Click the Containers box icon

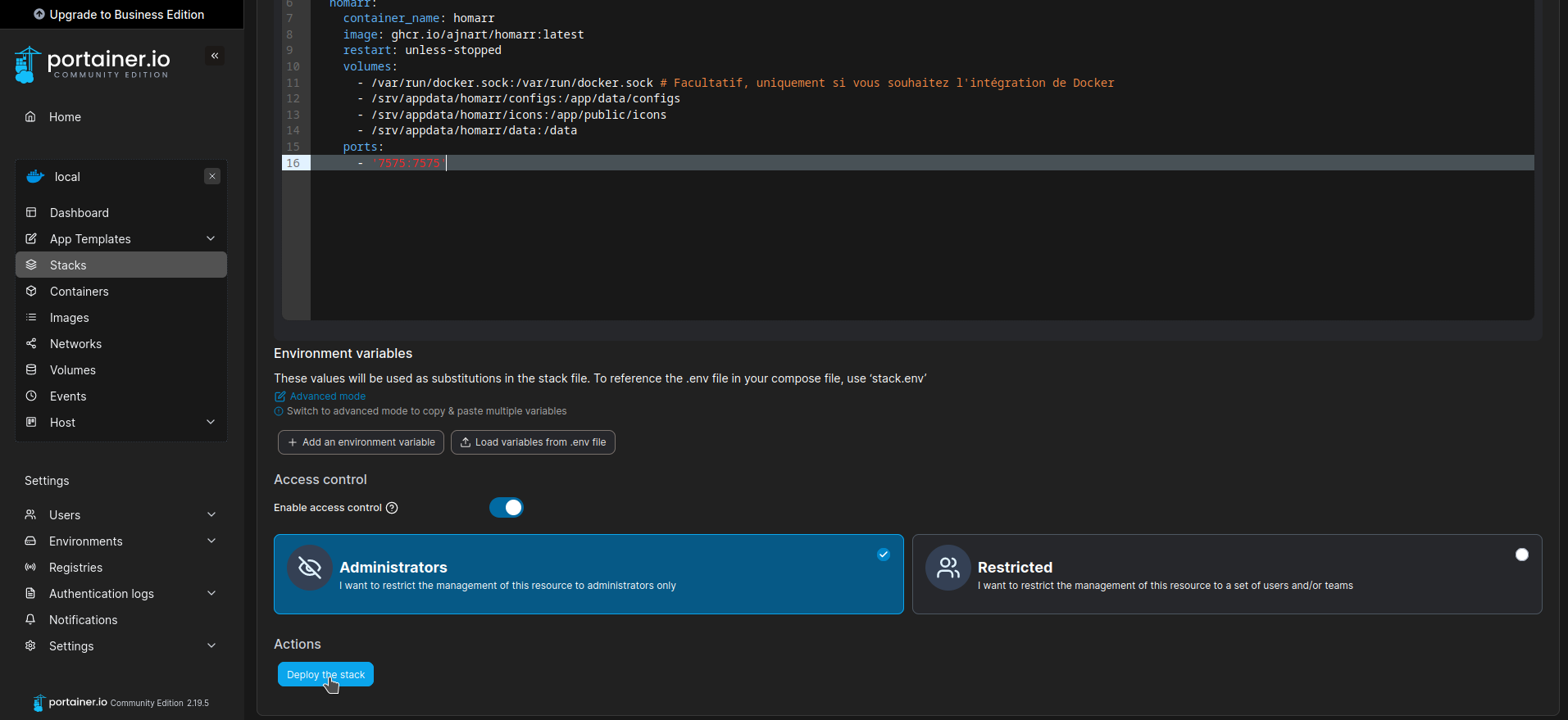31,291
